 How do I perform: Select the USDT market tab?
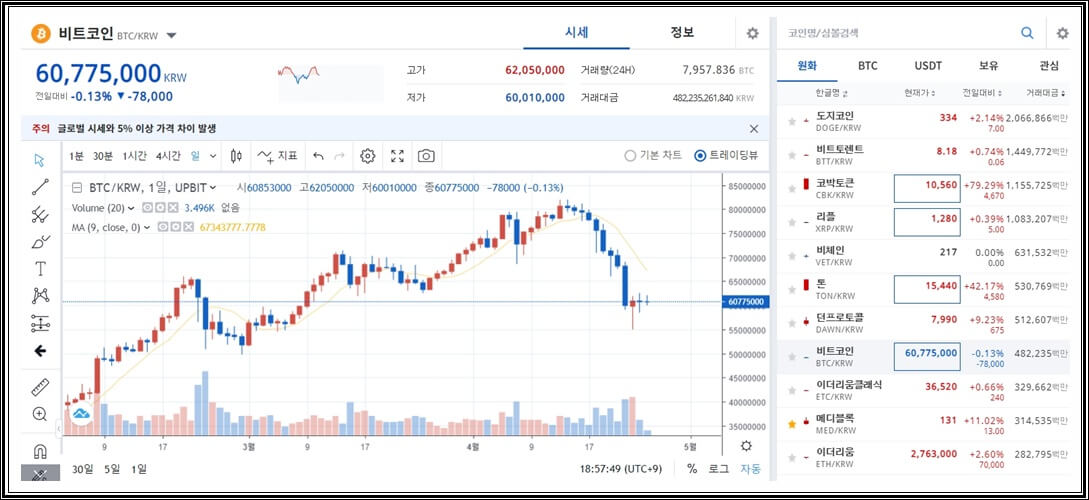(928, 66)
